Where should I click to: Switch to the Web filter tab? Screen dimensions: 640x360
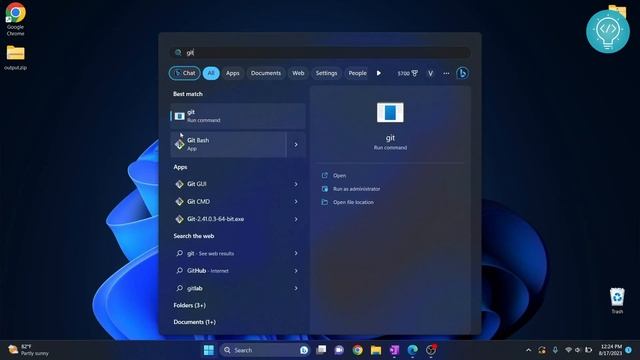pos(298,73)
